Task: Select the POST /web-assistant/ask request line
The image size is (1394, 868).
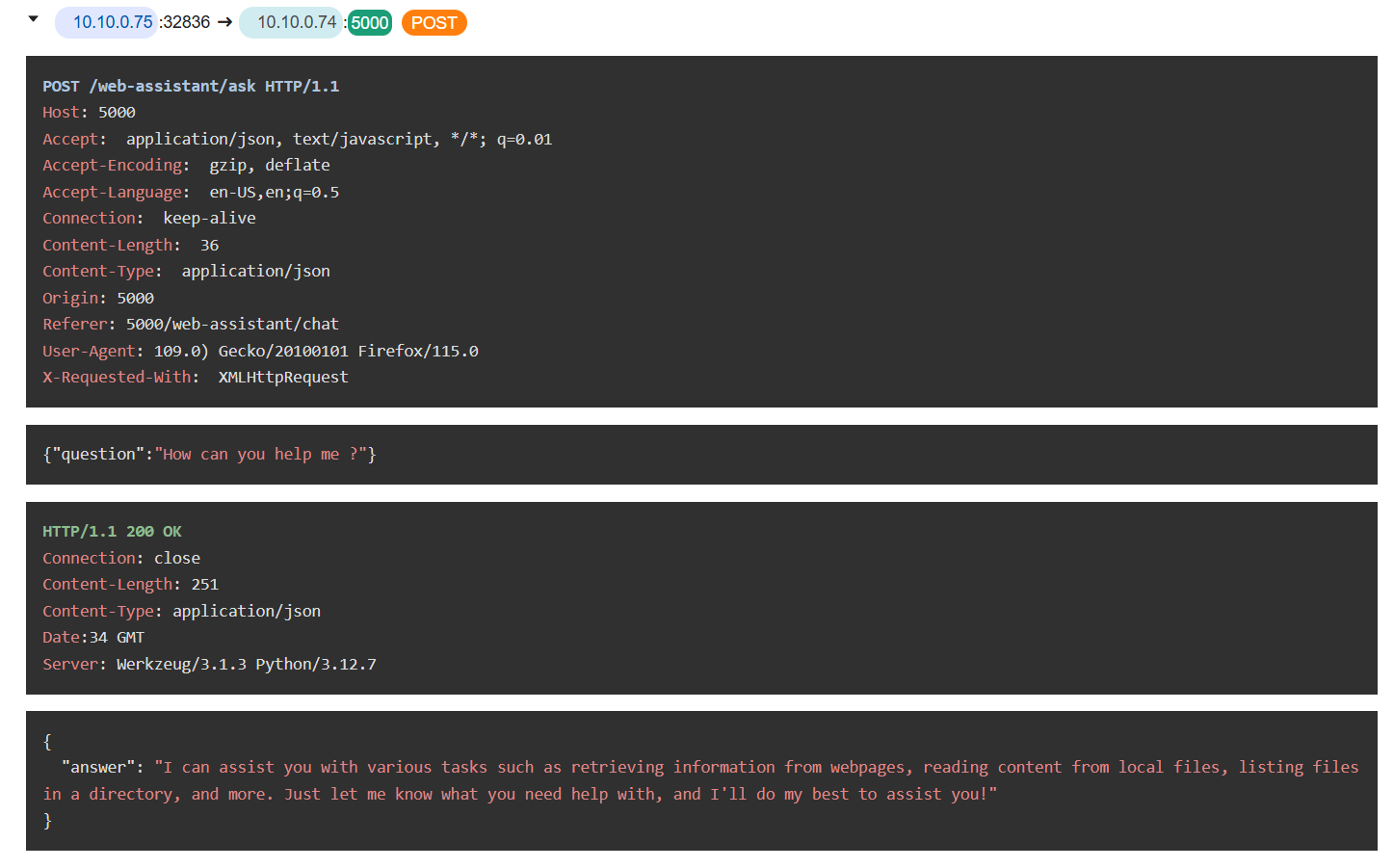Action: click(x=191, y=86)
